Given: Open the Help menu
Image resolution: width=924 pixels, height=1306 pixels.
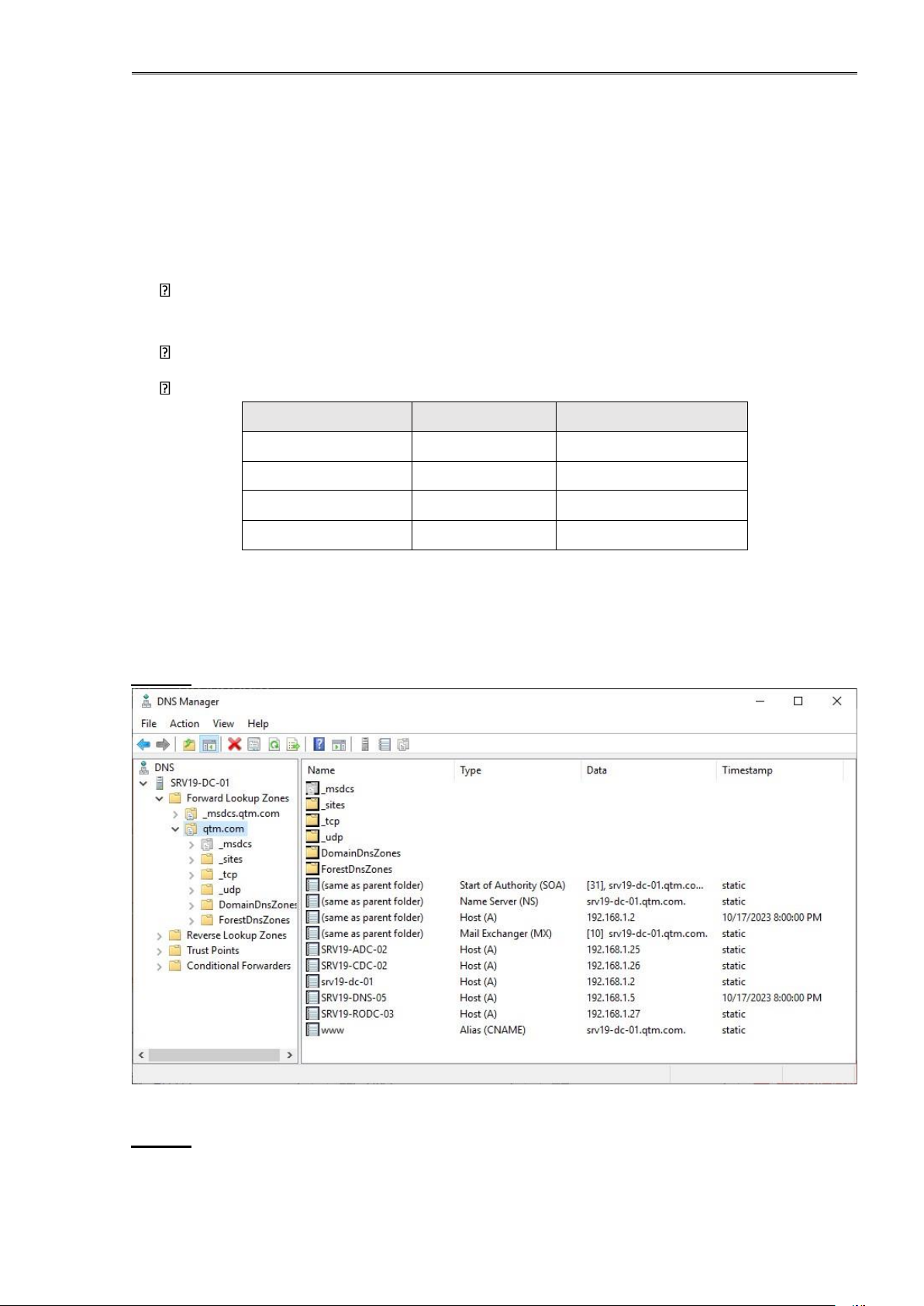Looking at the screenshot, I should click(258, 723).
